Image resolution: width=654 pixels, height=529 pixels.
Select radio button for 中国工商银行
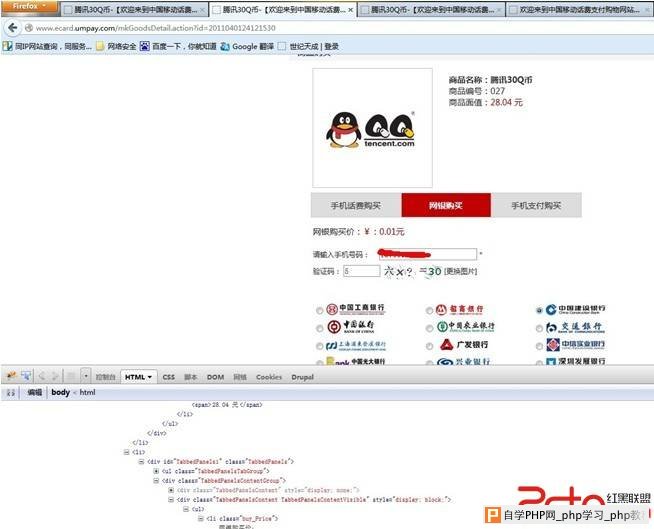(x=319, y=310)
